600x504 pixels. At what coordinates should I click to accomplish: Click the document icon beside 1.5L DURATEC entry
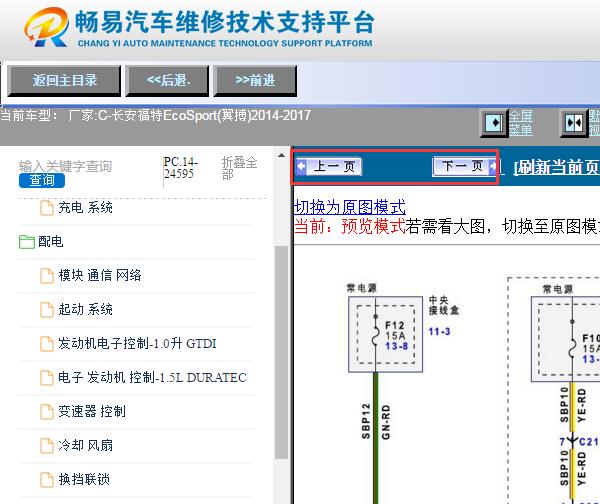[x=47, y=378]
